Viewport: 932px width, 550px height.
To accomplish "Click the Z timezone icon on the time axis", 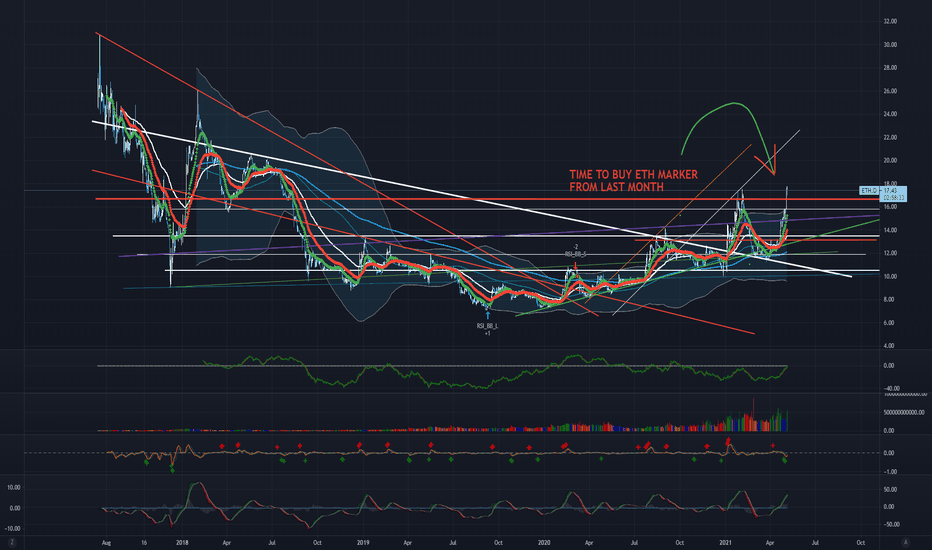I will (11, 542).
